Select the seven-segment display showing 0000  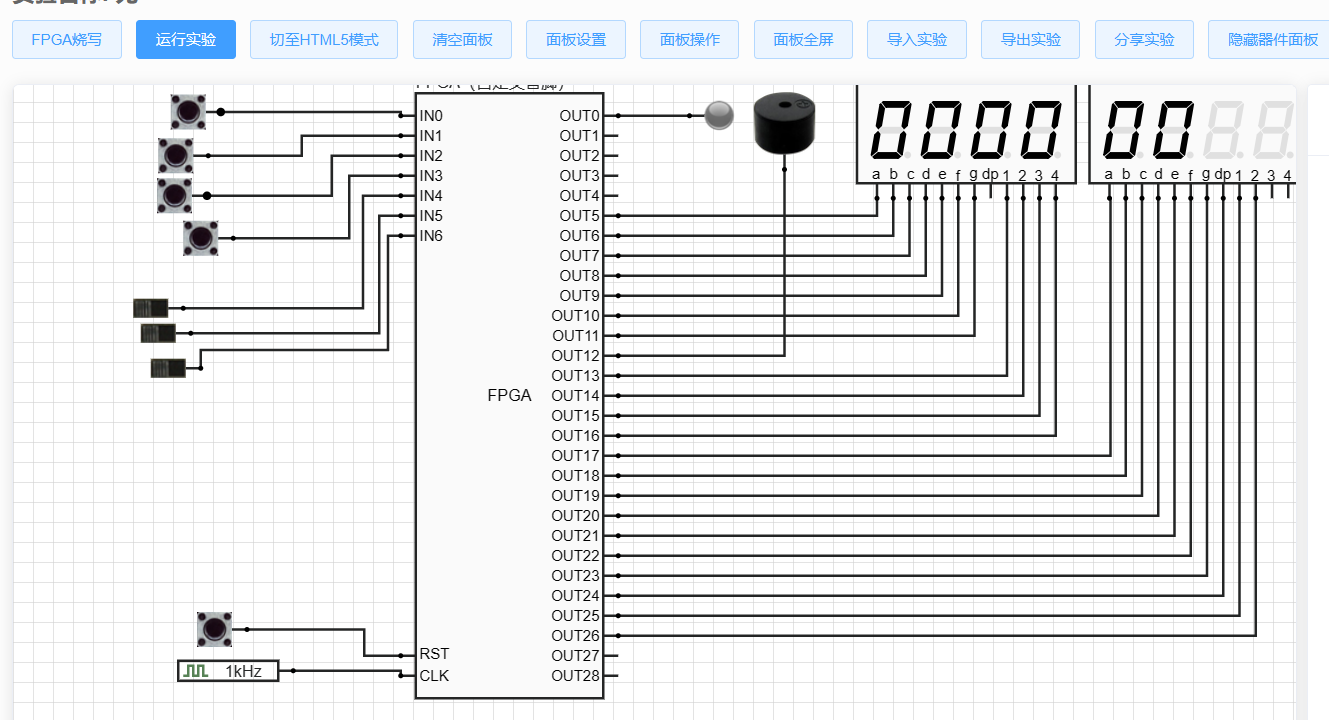pyautogui.click(x=966, y=134)
